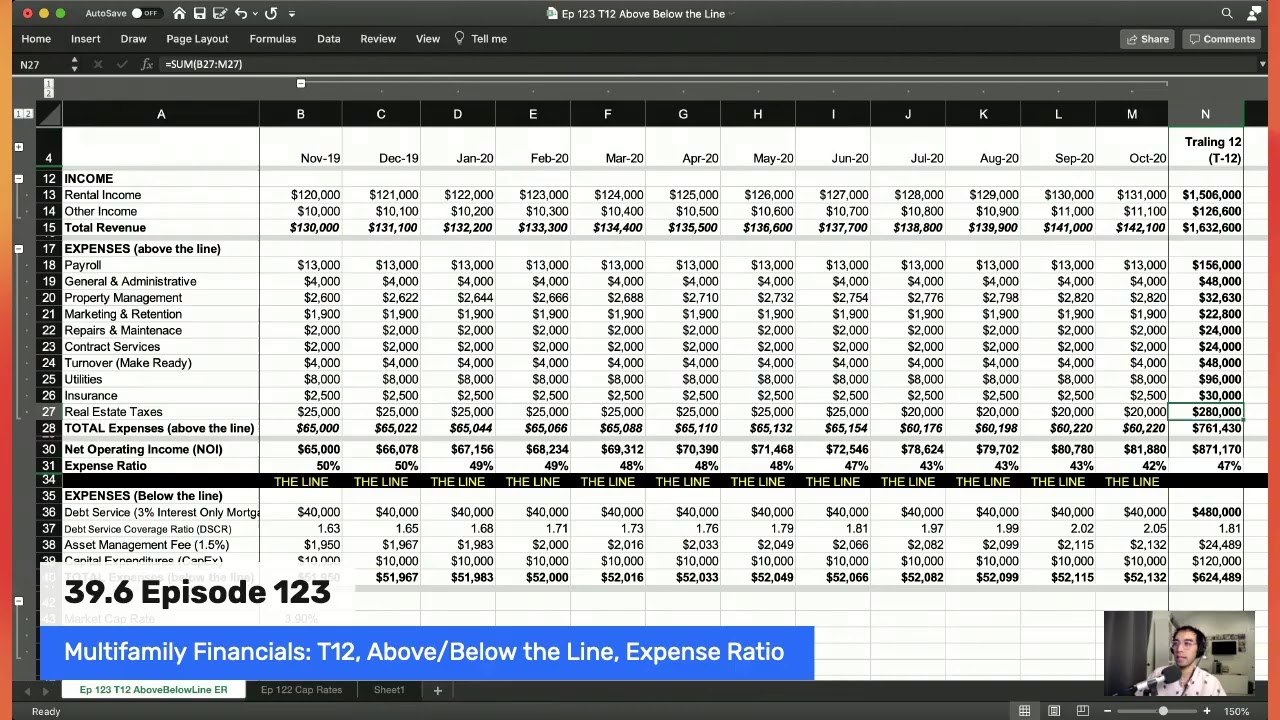The image size is (1280, 720).
Task: Switch to Ep 122 Cap Rates sheet tab
Action: pos(301,690)
